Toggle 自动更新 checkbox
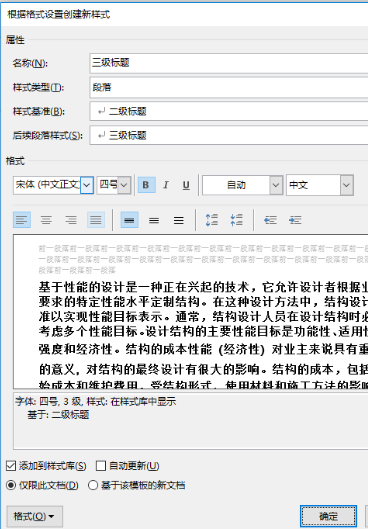This screenshot has width=368, height=529. click(101, 466)
